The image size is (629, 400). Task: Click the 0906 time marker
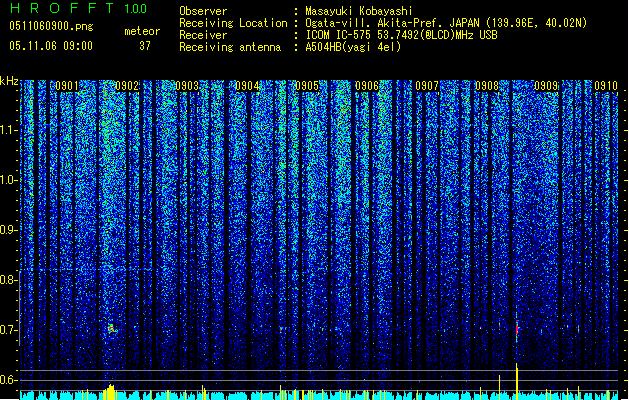[367, 86]
